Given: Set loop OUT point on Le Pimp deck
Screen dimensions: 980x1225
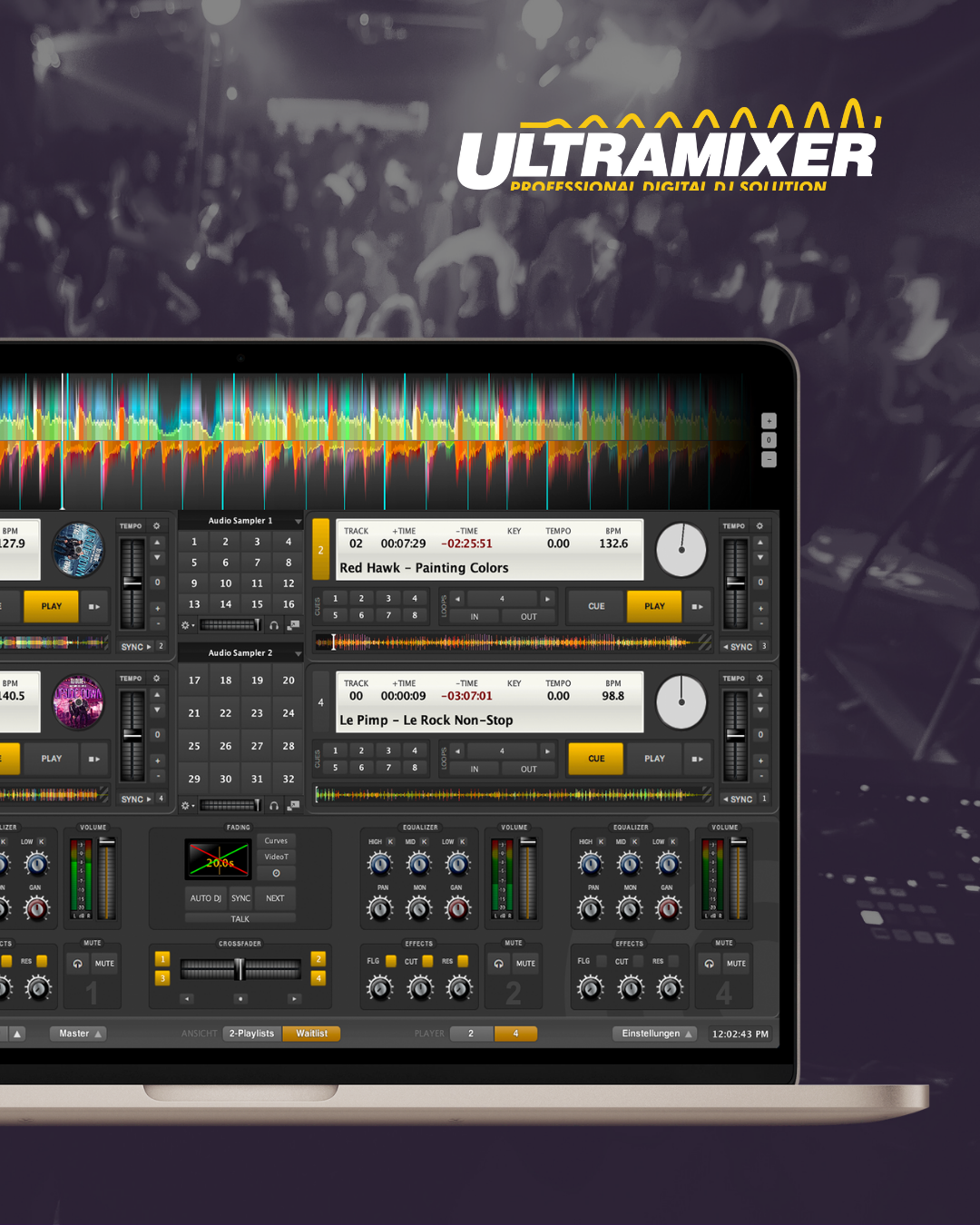Looking at the screenshot, I should [x=528, y=769].
